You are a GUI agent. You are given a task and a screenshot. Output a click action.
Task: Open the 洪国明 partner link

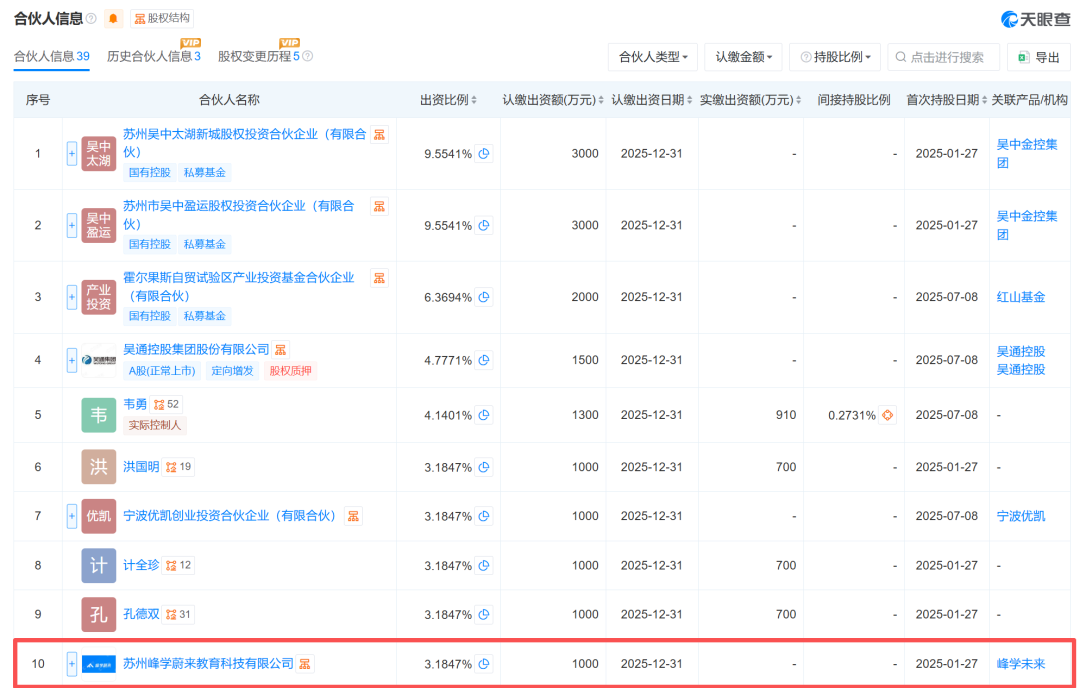tap(141, 467)
